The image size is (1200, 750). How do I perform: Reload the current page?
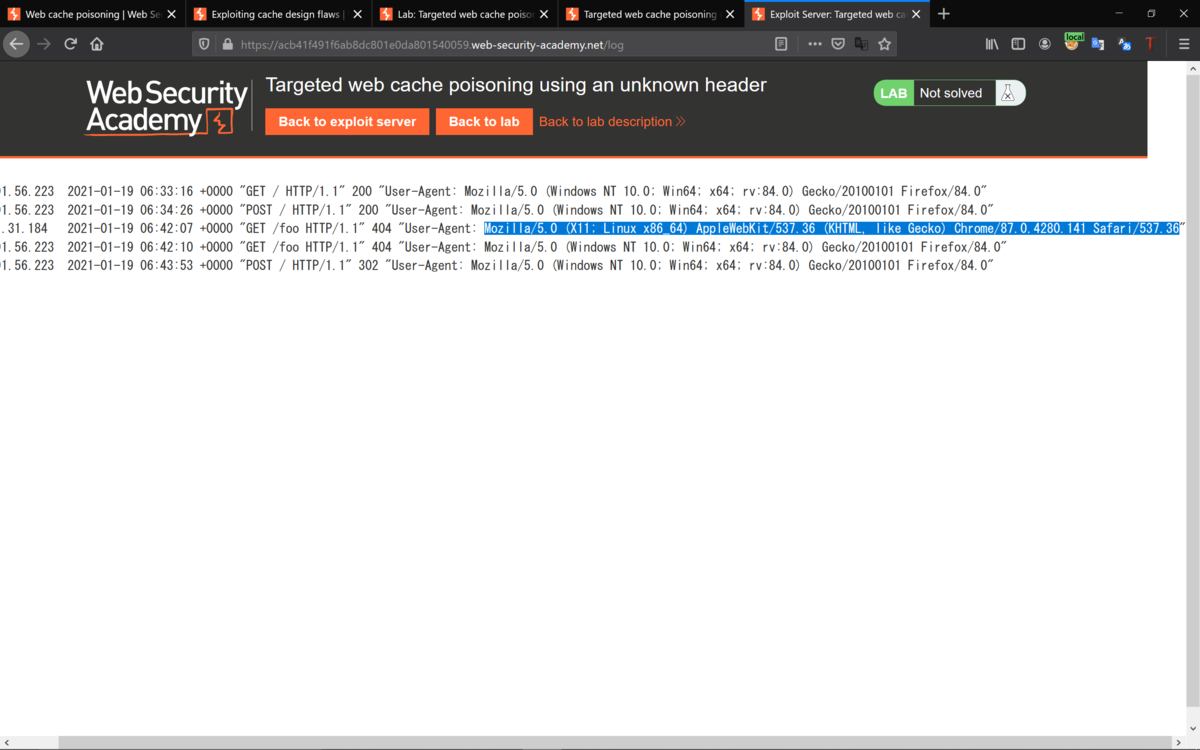pos(71,44)
